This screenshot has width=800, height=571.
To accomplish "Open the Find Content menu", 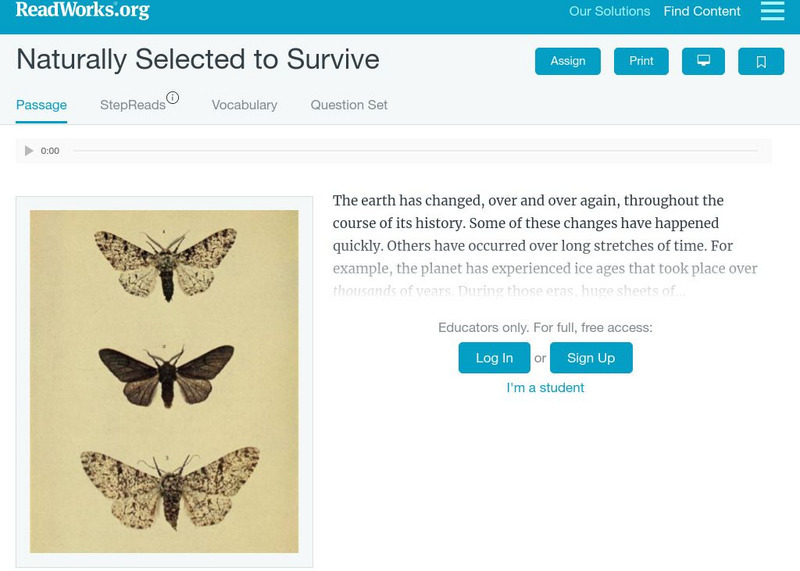I will point(702,12).
